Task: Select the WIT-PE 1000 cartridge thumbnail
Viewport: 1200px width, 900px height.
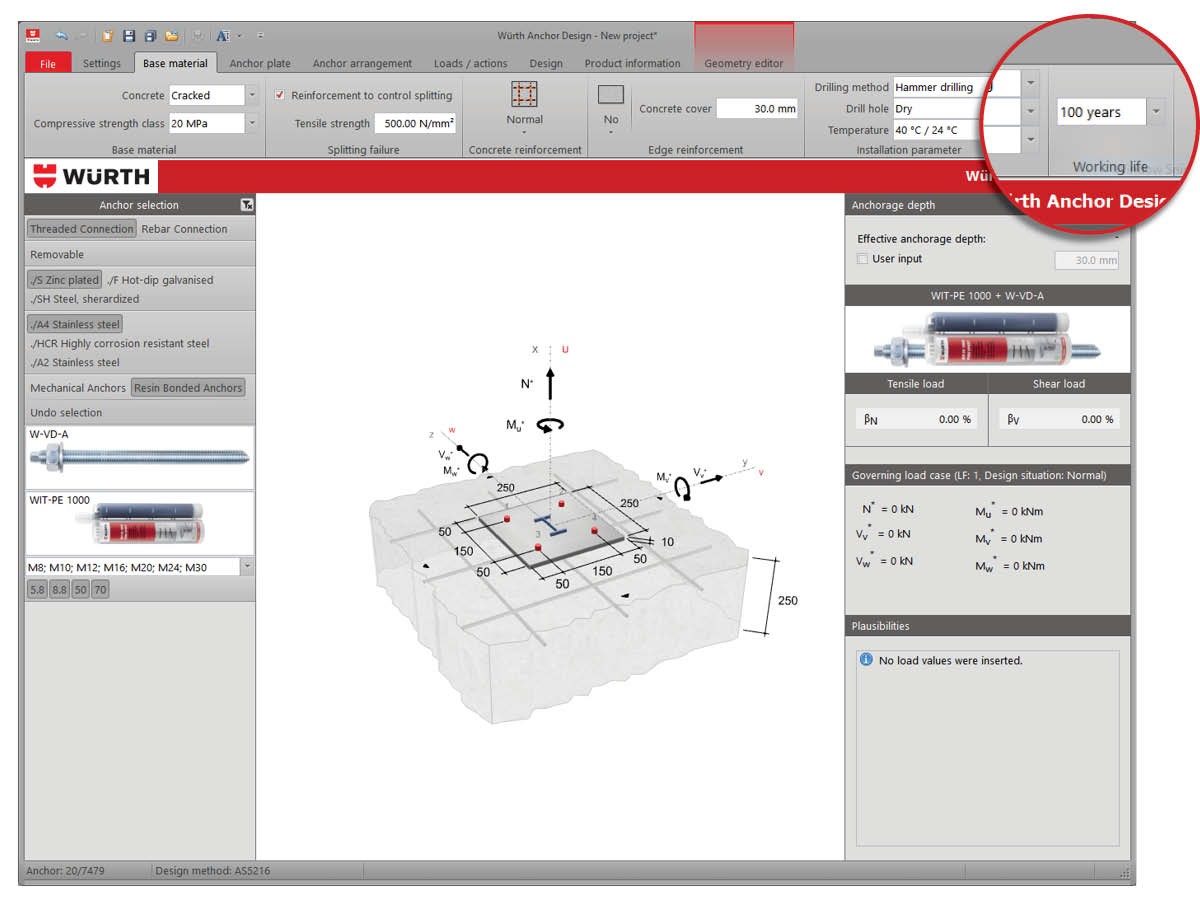Action: point(140,522)
